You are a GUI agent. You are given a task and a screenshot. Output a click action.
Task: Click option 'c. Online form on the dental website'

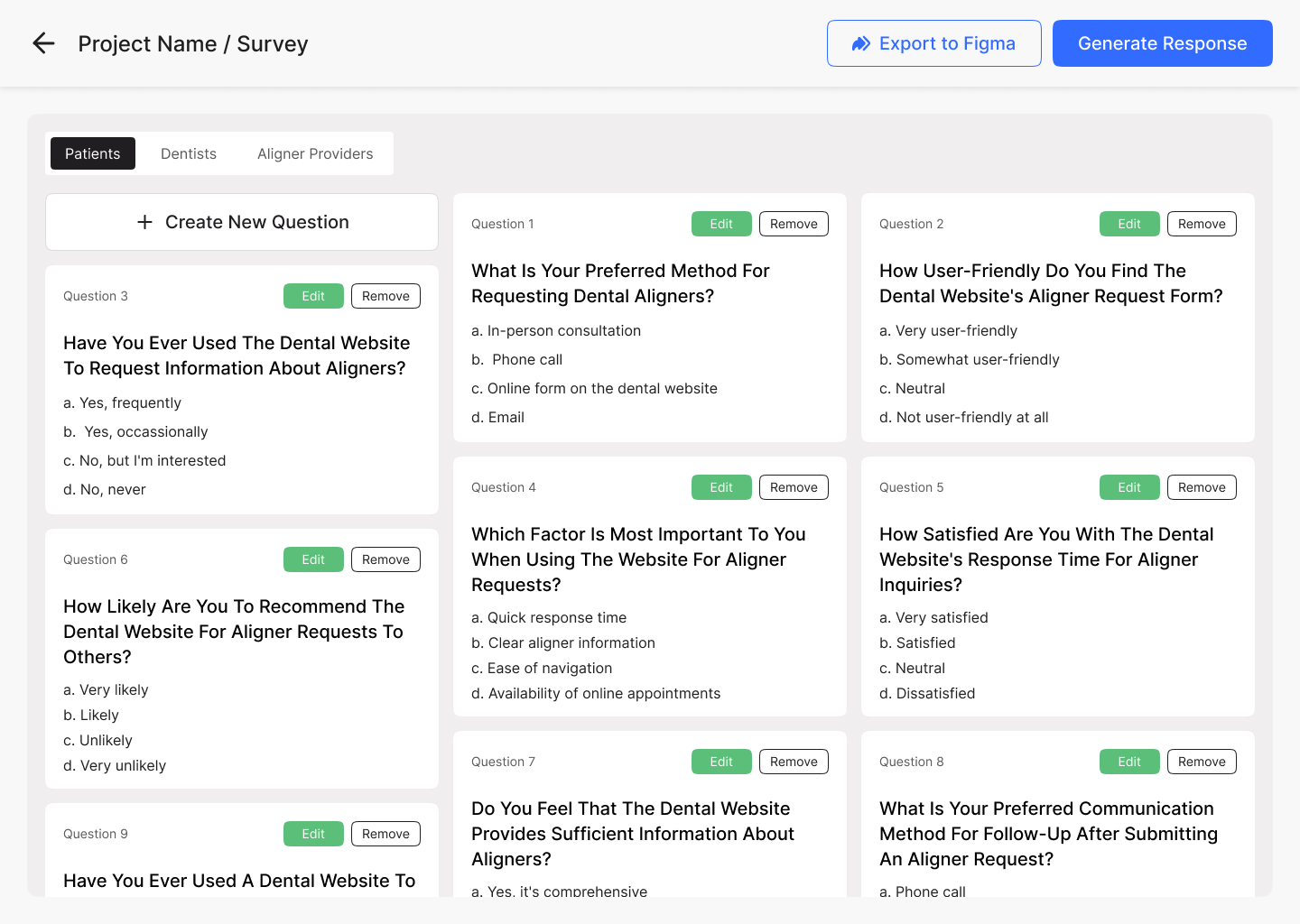[594, 389]
